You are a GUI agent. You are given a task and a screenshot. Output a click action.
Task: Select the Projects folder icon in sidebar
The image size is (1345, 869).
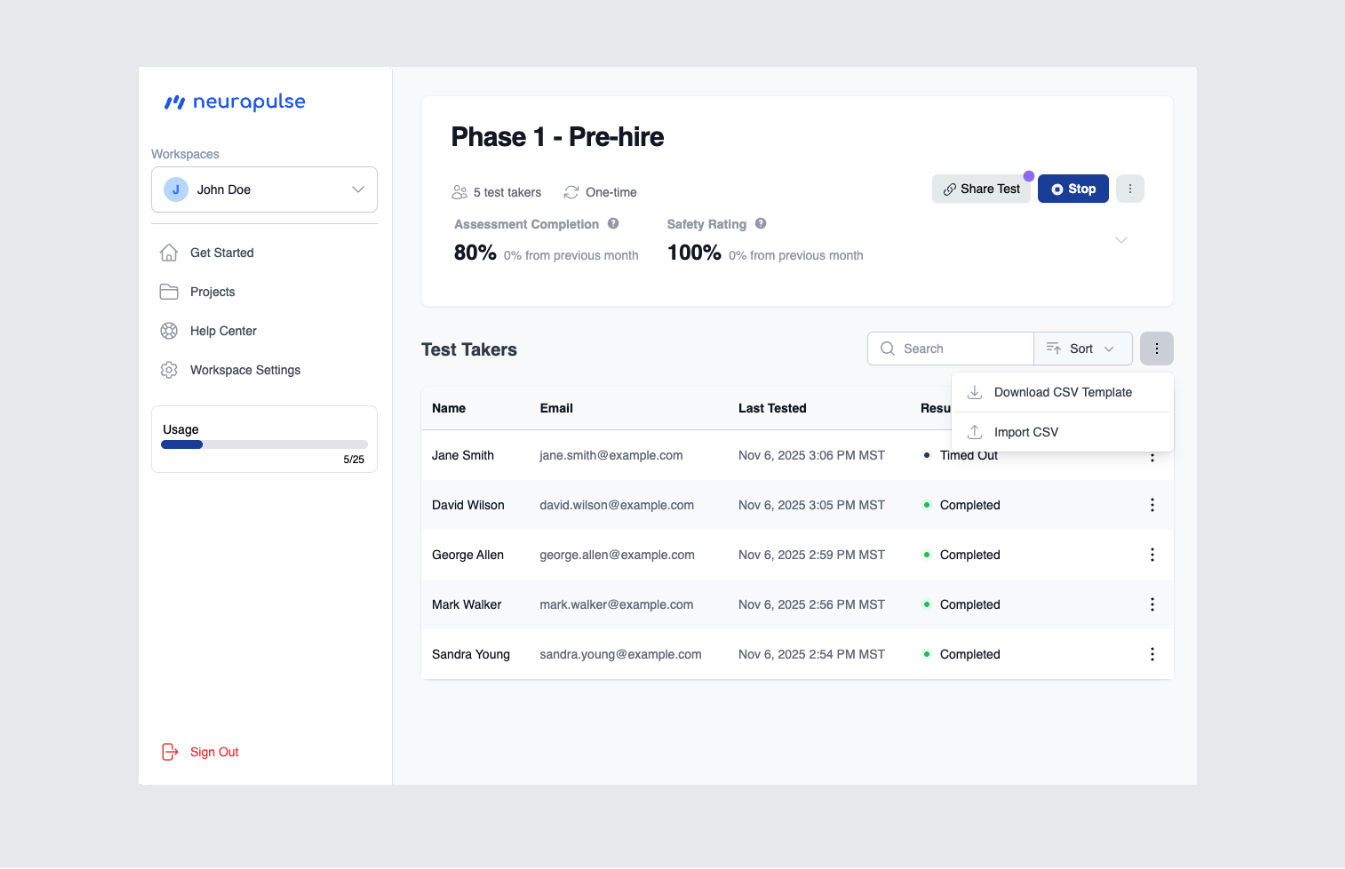pyautogui.click(x=169, y=291)
